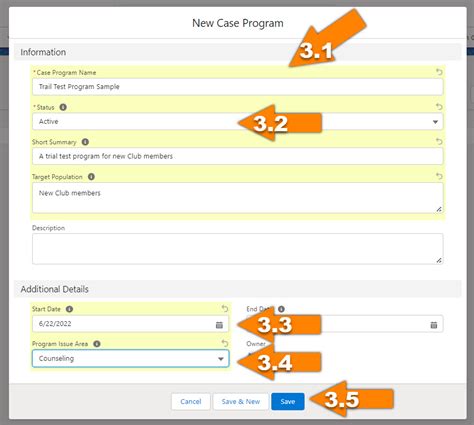Show Short Summary help info icon
The height and width of the screenshot is (425, 474).
click(85, 142)
